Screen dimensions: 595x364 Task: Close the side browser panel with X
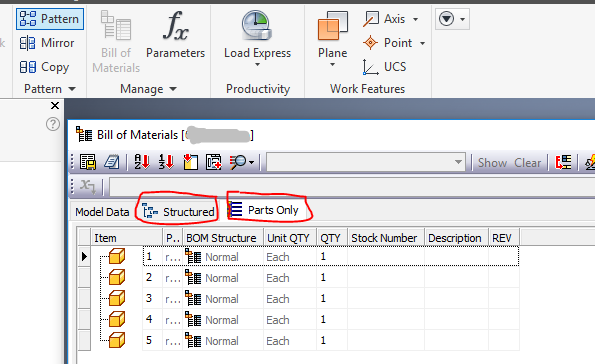coord(55,106)
